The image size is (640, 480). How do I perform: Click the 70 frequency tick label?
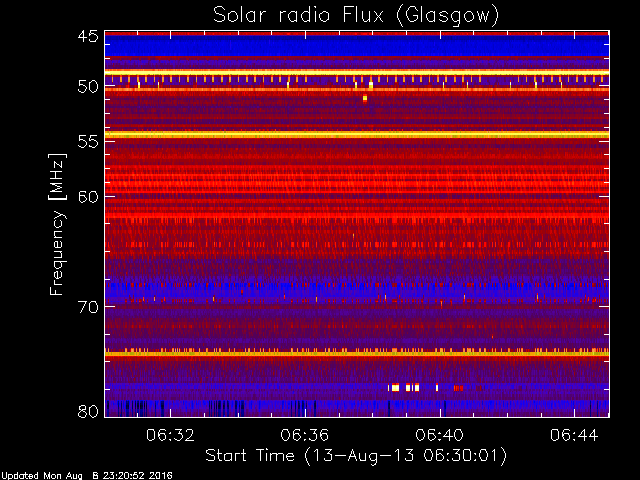(x=88, y=307)
